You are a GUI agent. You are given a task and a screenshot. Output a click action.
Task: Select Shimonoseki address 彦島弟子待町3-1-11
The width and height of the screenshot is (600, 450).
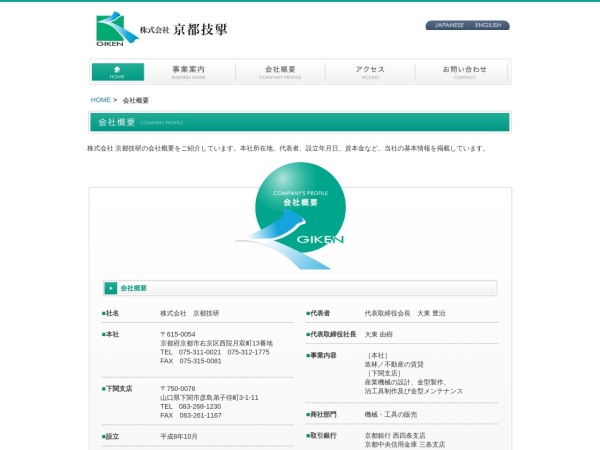209,398
